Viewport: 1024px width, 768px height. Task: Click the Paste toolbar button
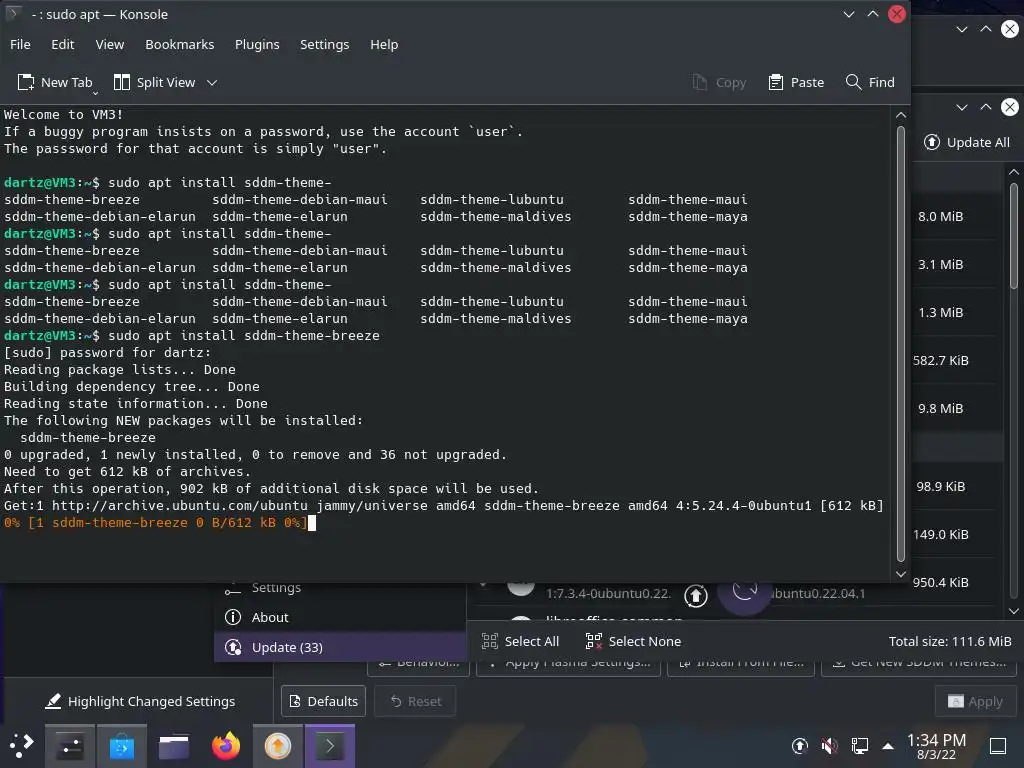(x=796, y=82)
